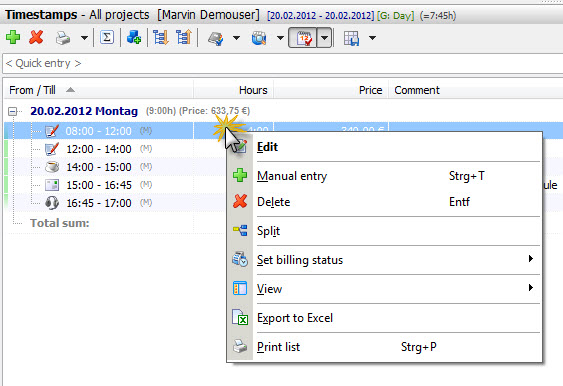Select the 16:45 - 17:00 timestamp row

(x=98, y=203)
